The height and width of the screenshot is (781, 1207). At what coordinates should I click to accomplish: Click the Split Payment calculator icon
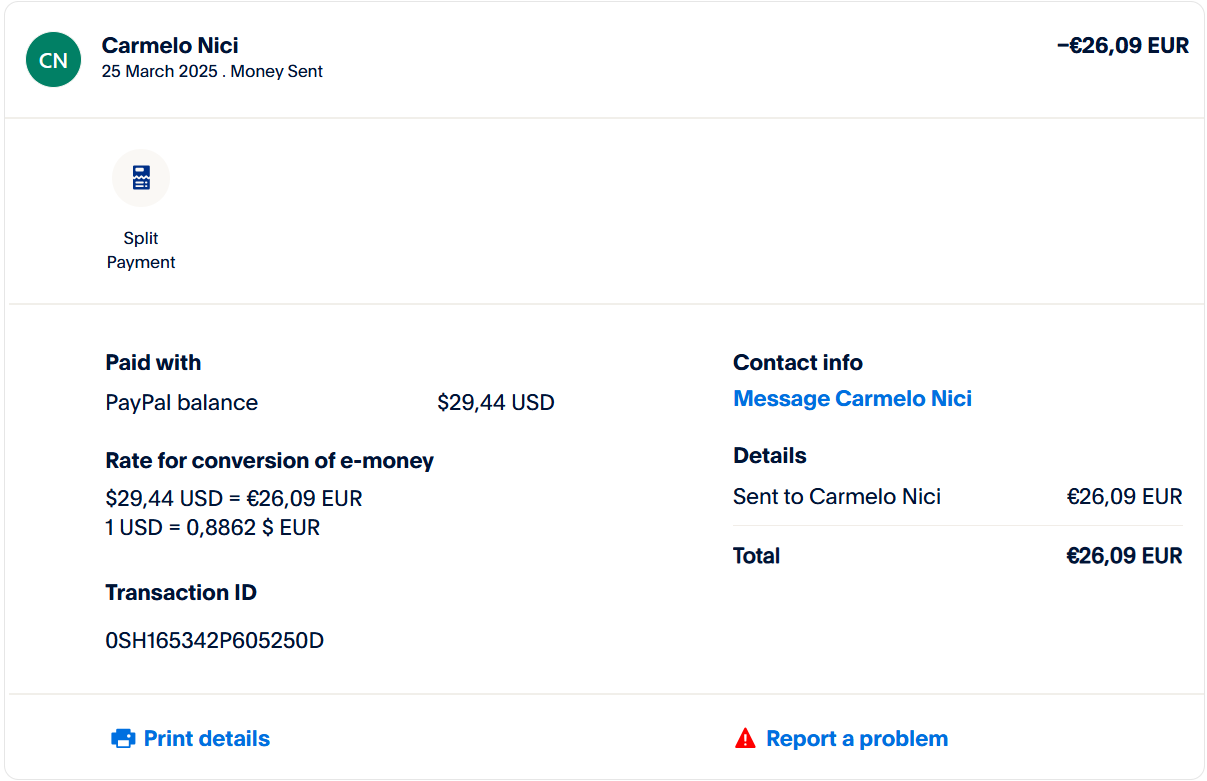141,178
